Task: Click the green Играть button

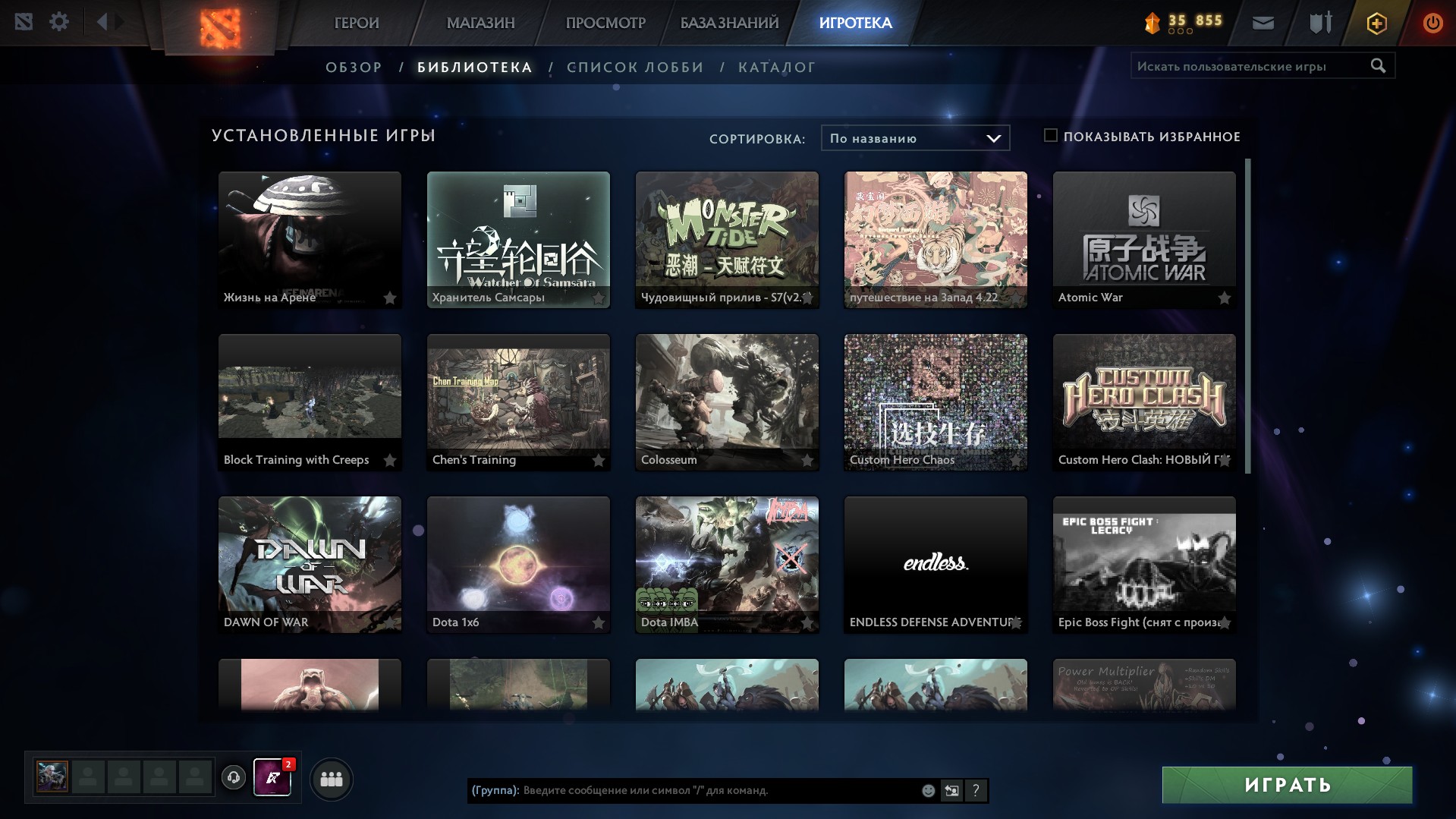Action: (x=1287, y=785)
